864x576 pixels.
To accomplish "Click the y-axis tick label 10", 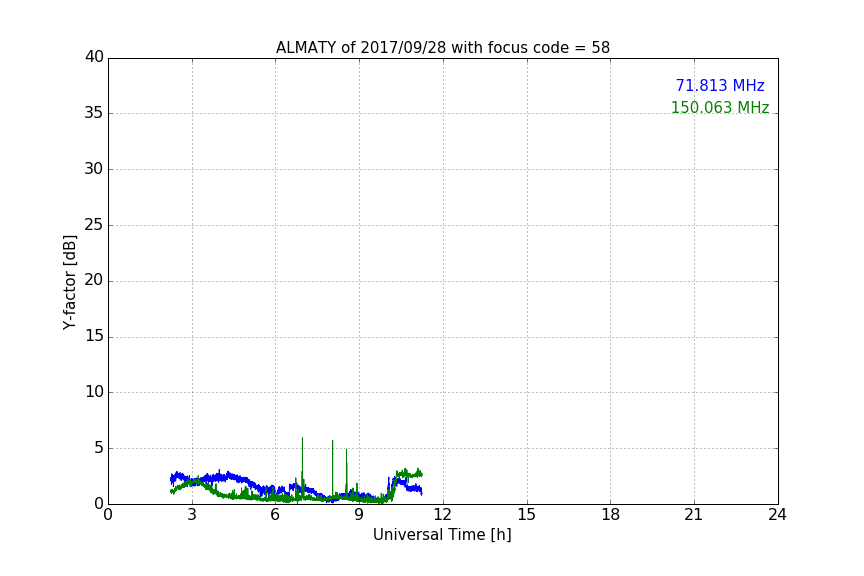I will coord(94,392).
